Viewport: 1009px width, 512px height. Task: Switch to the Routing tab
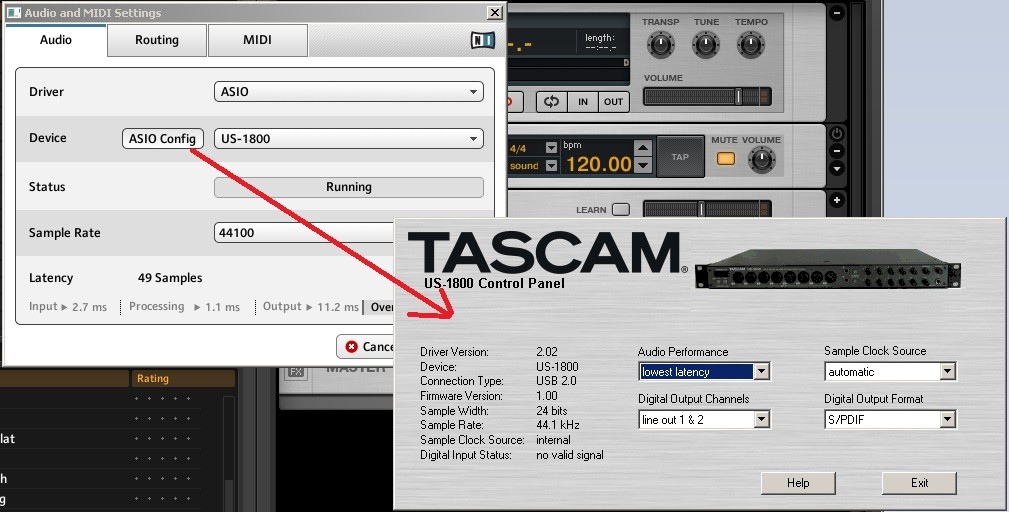pos(157,41)
